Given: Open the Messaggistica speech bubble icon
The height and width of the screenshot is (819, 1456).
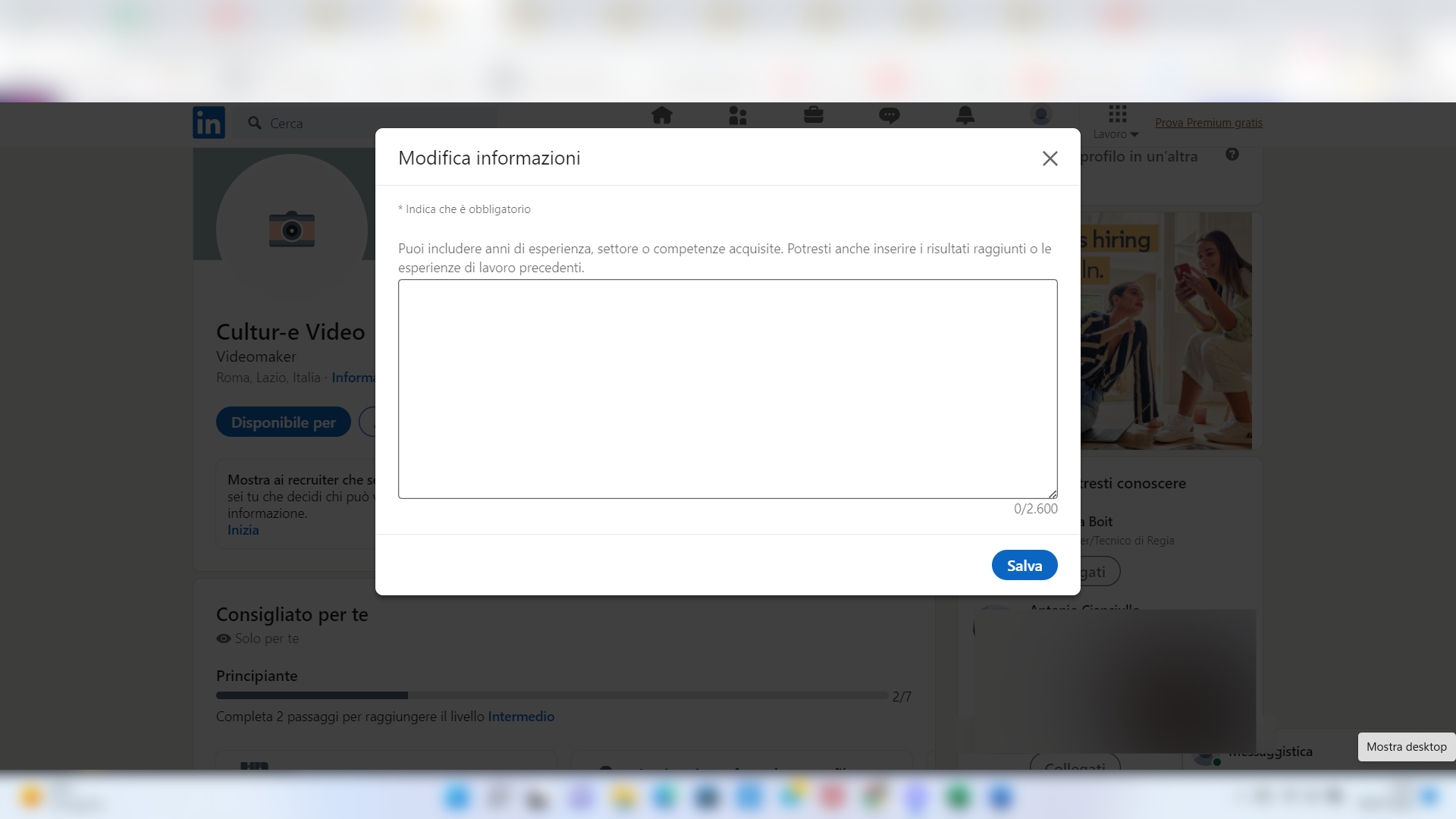Looking at the screenshot, I should [889, 115].
